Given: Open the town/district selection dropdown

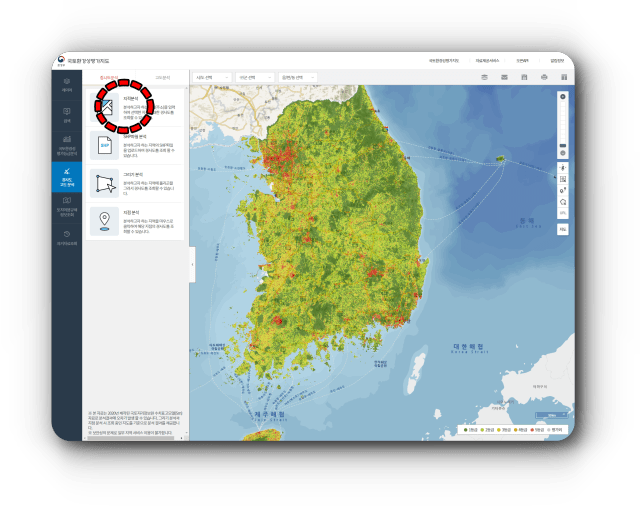Looking at the screenshot, I should coord(298,78).
